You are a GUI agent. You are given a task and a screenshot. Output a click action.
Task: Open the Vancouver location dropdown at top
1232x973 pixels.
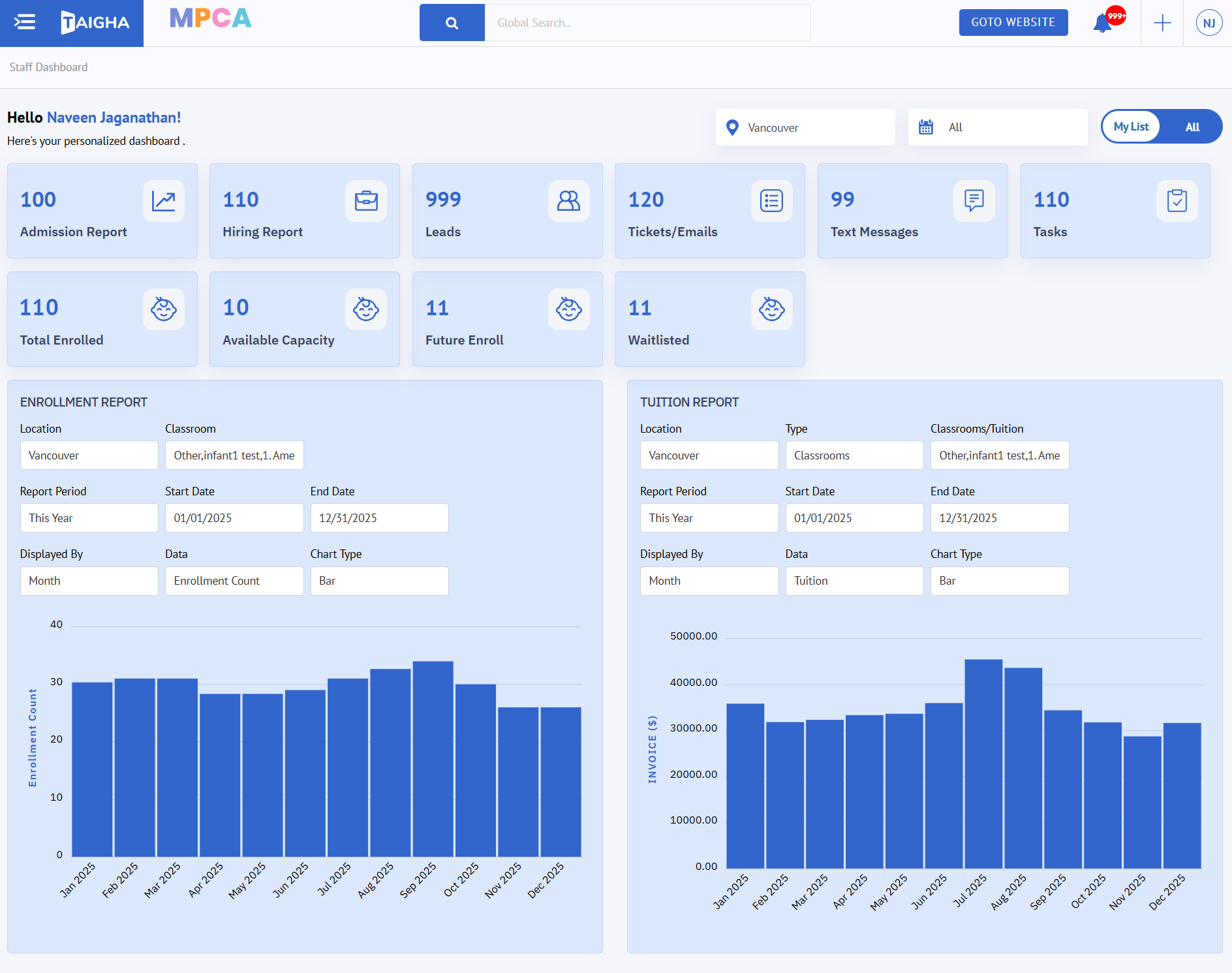[x=805, y=127]
